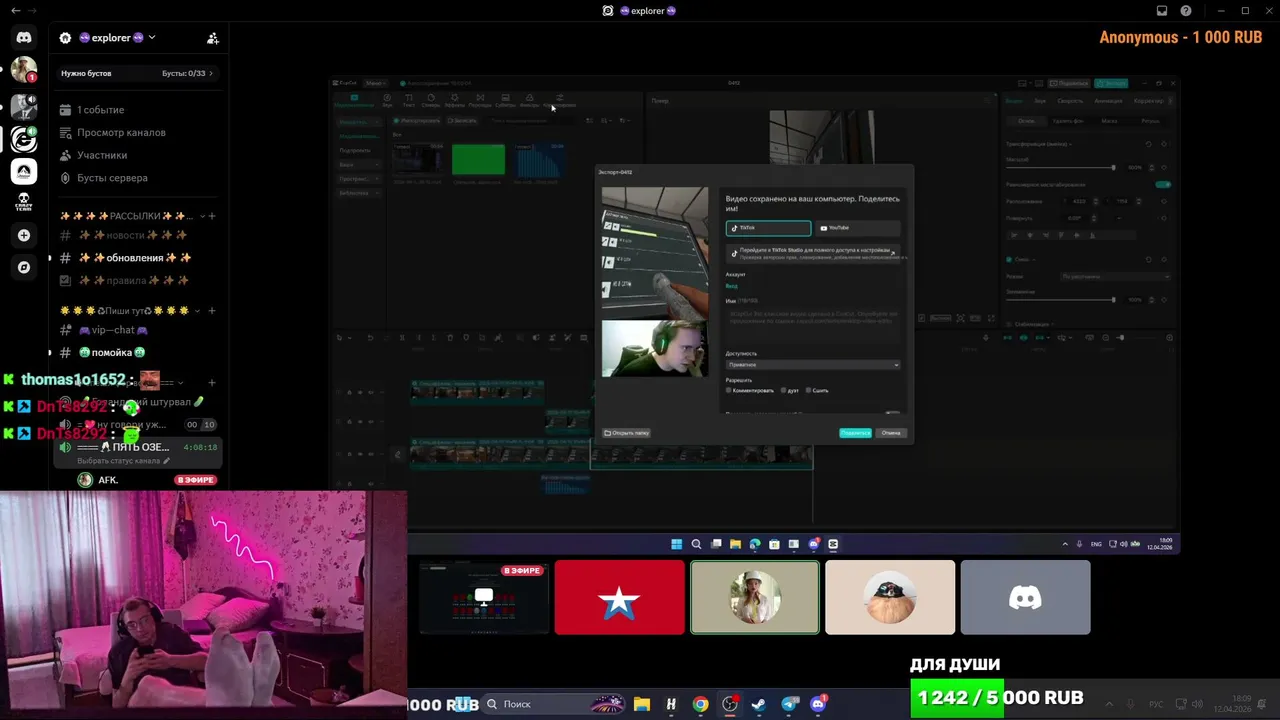Open the TikTok Studio settings link
The height and width of the screenshot is (720, 1280).
coord(813,253)
